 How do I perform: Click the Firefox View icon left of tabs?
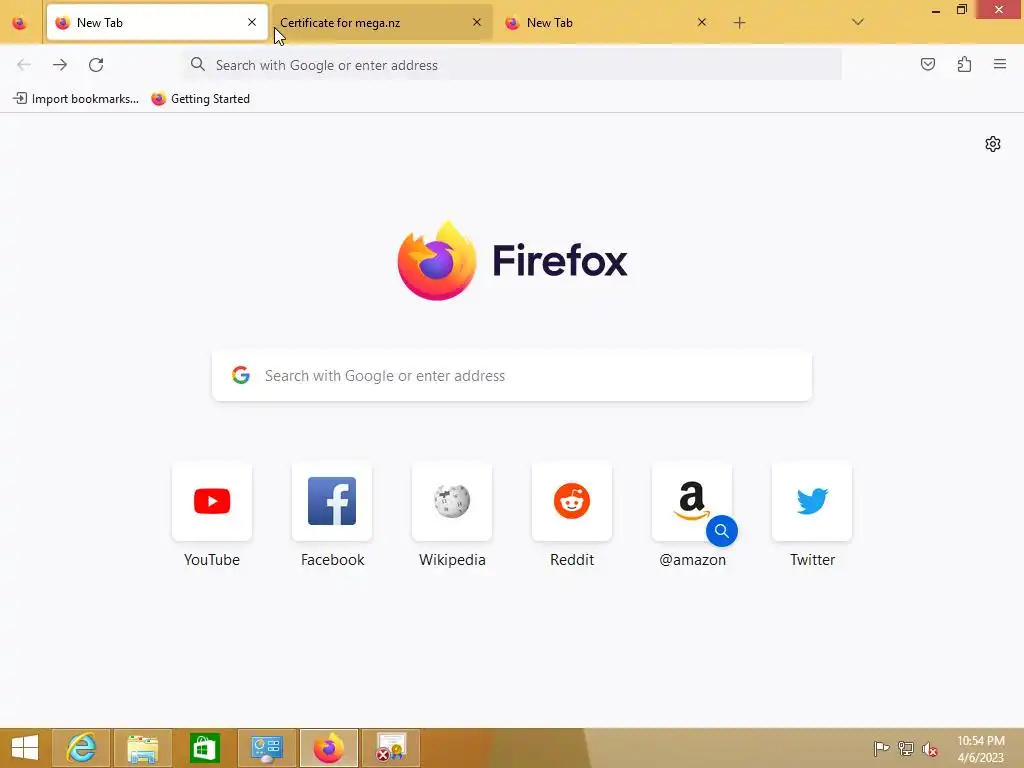(20, 23)
